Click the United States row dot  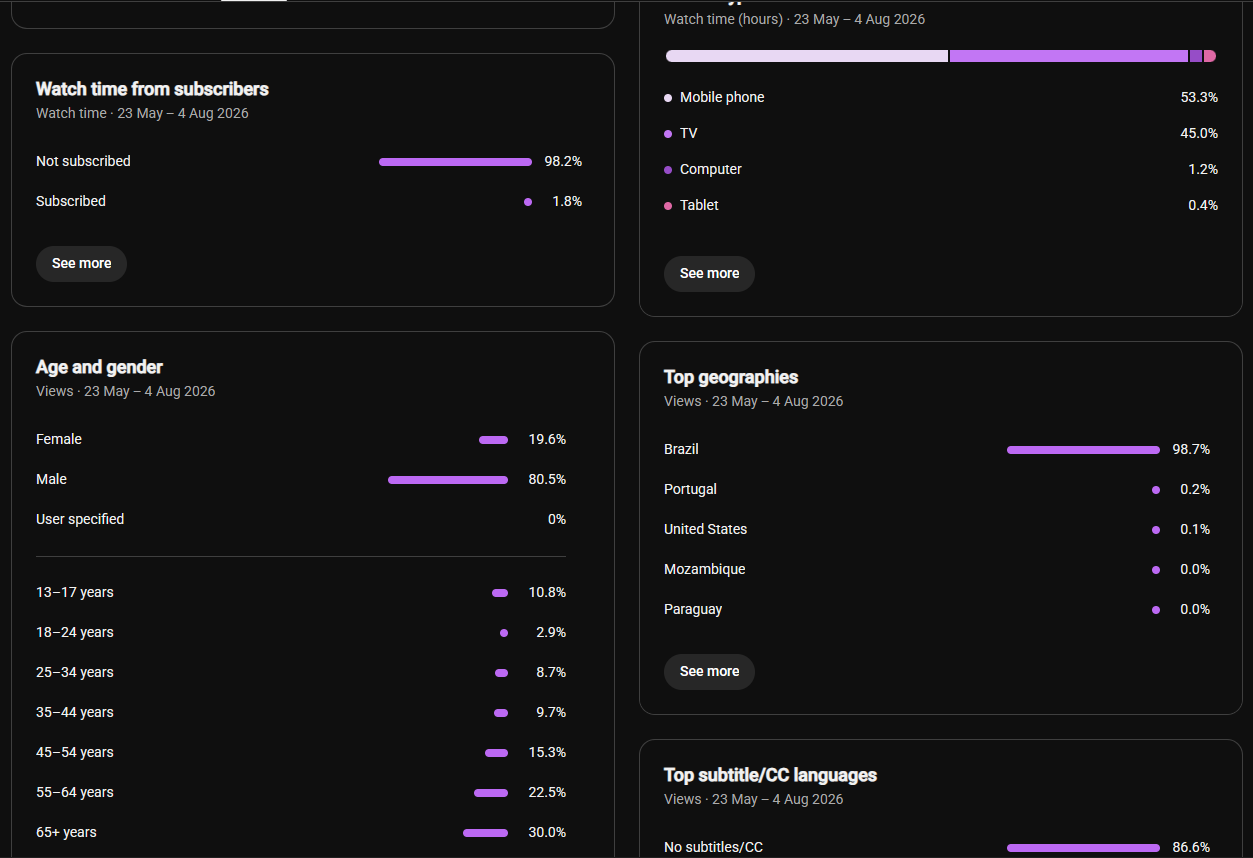pyautogui.click(x=1156, y=530)
